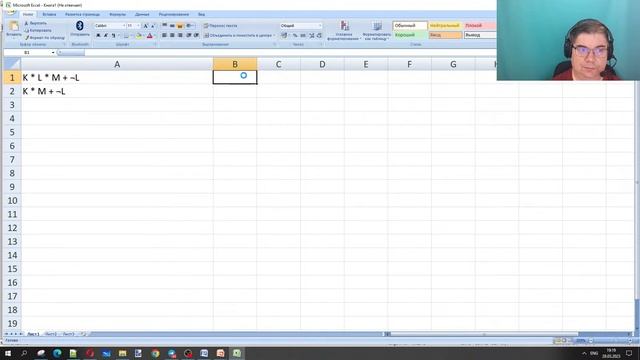The image size is (640, 360).
Task: Apply the green Хороший cell style
Action: (x=410, y=35)
